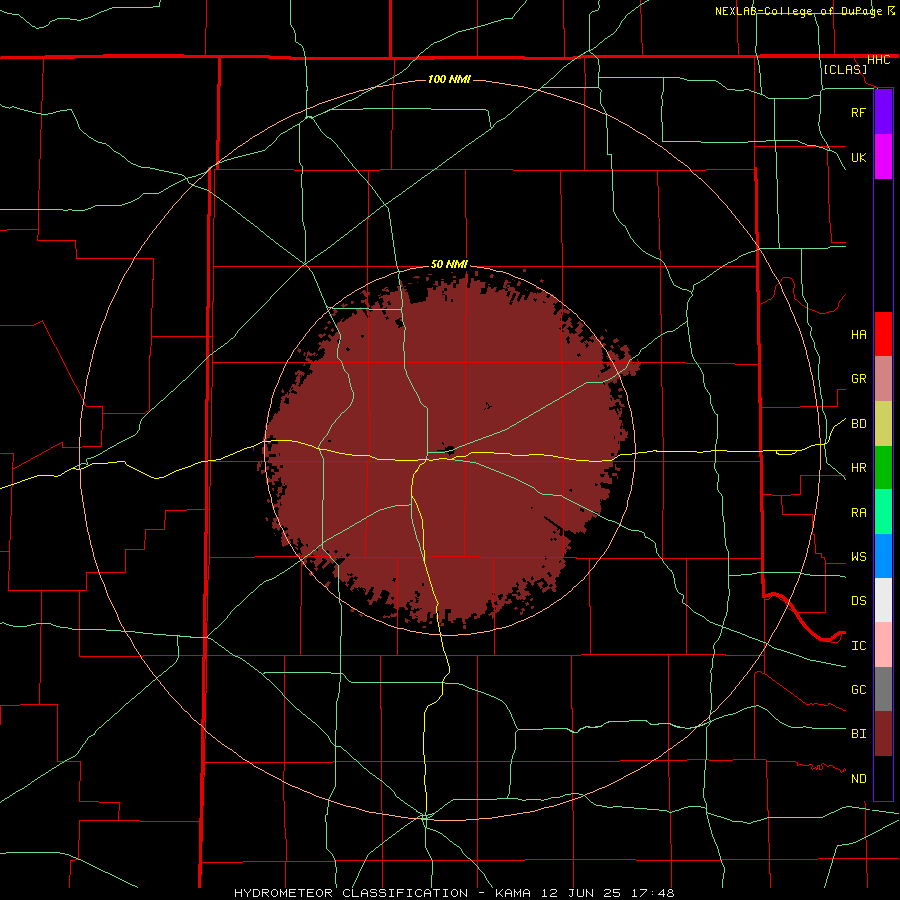The width and height of the screenshot is (900, 900).
Task: Click the "HA" legend label
Action: (858, 334)
